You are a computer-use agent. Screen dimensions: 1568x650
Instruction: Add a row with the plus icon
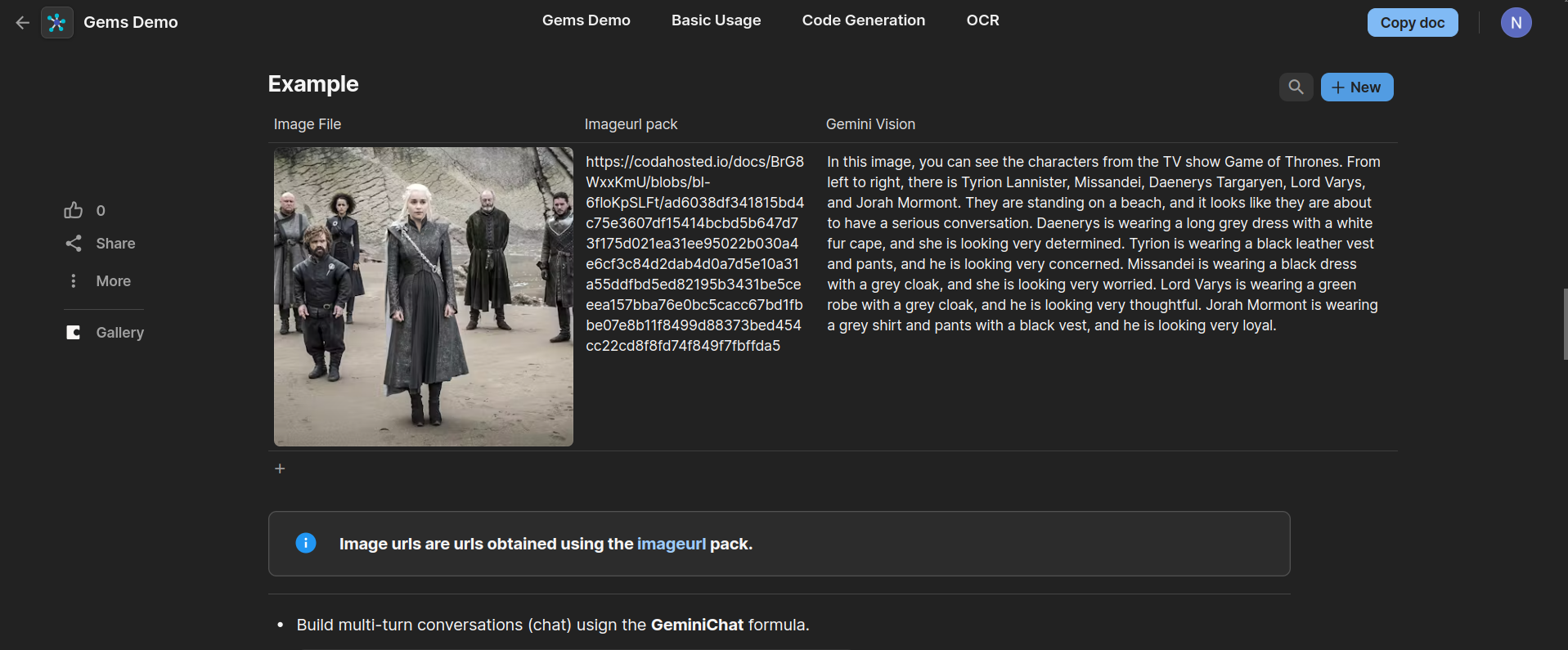pos(280,468)
